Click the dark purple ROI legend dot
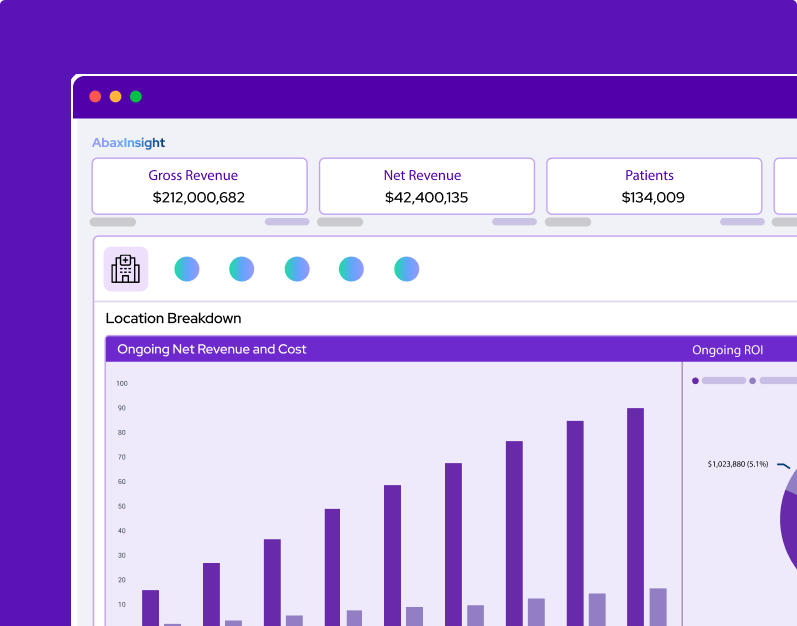Image resolution: width=797 pixels, height=626 pixels. tap(695, 381)
